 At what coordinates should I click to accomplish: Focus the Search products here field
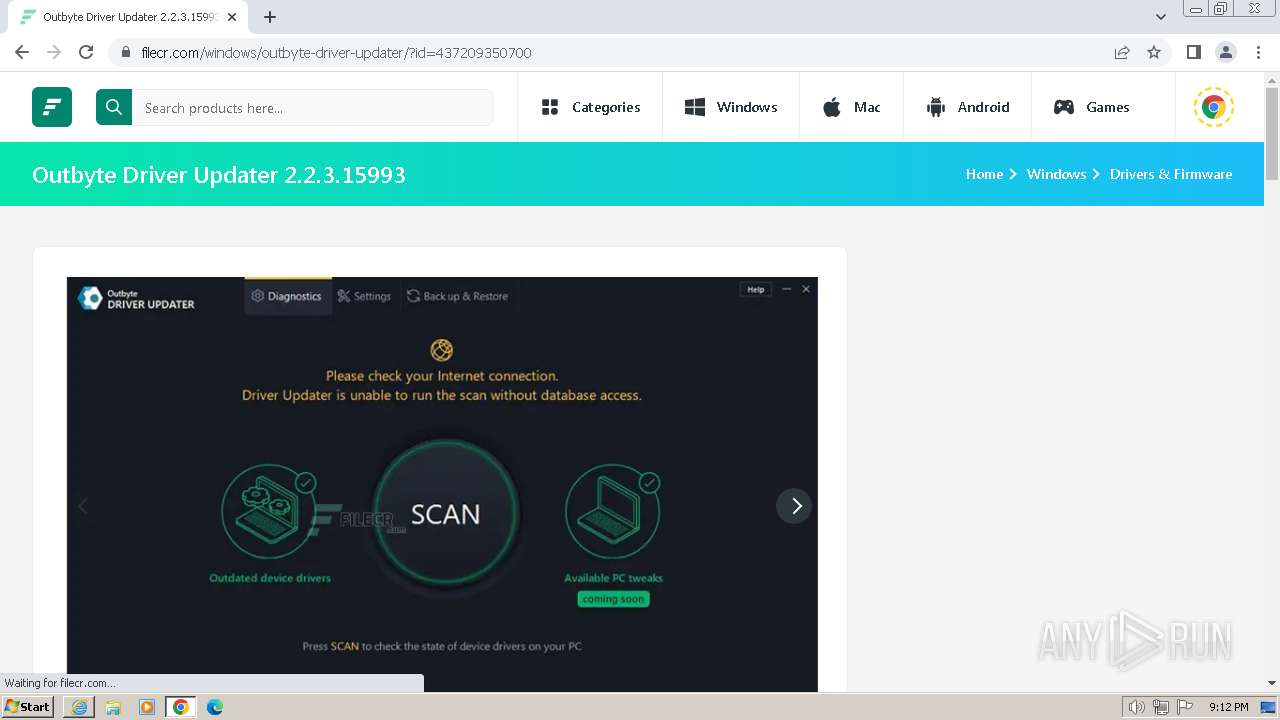312,107
